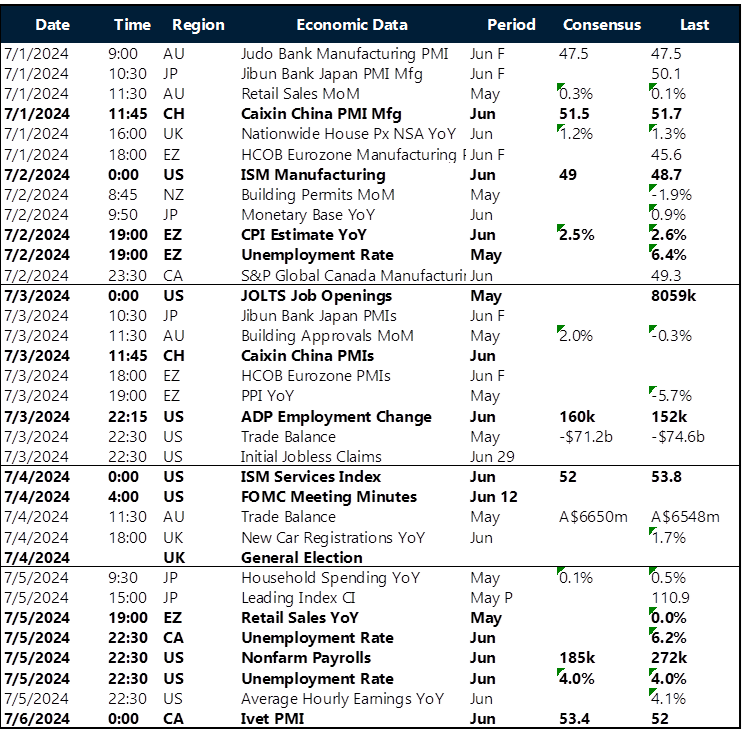This screenshot has height=730, width=742.
Task: Select Retail Sales YoY cell
Action: tap(300, 618)
